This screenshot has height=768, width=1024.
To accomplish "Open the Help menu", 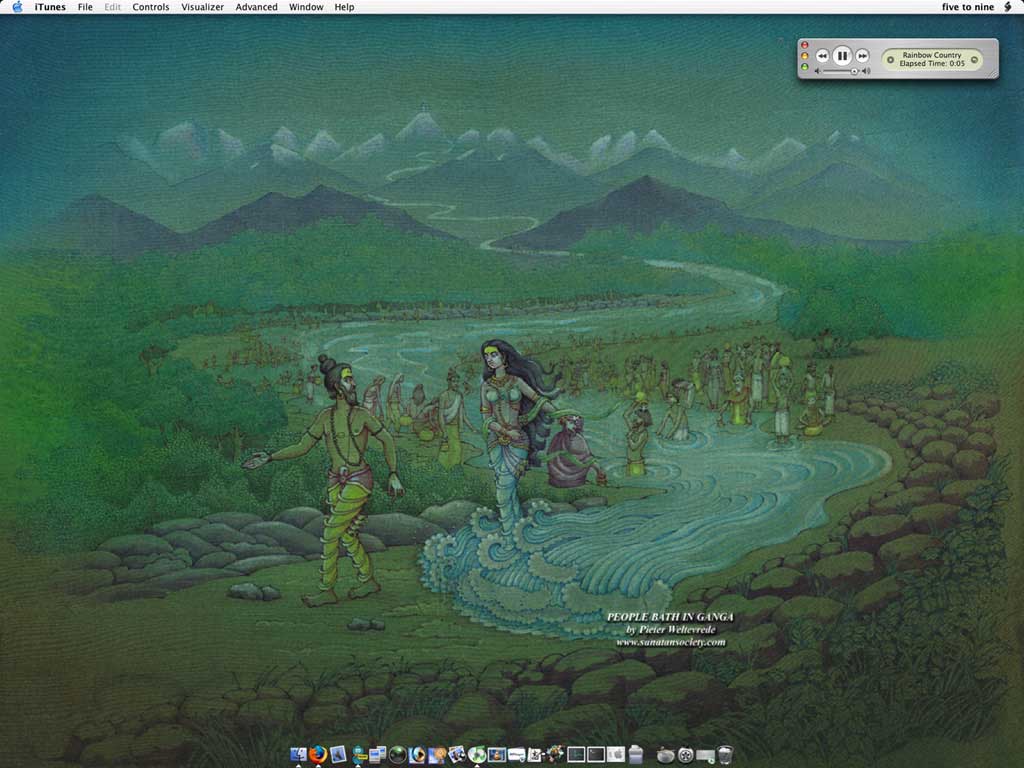I will point(344,7).
